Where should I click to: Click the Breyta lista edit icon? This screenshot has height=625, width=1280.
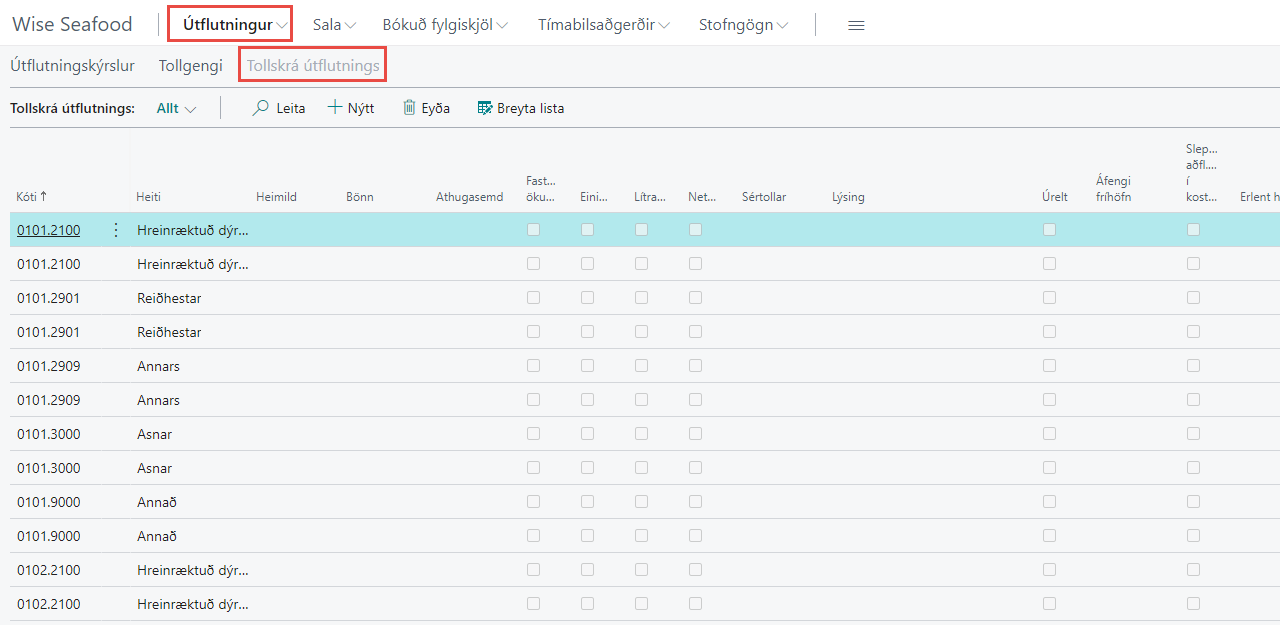(485, 108)
